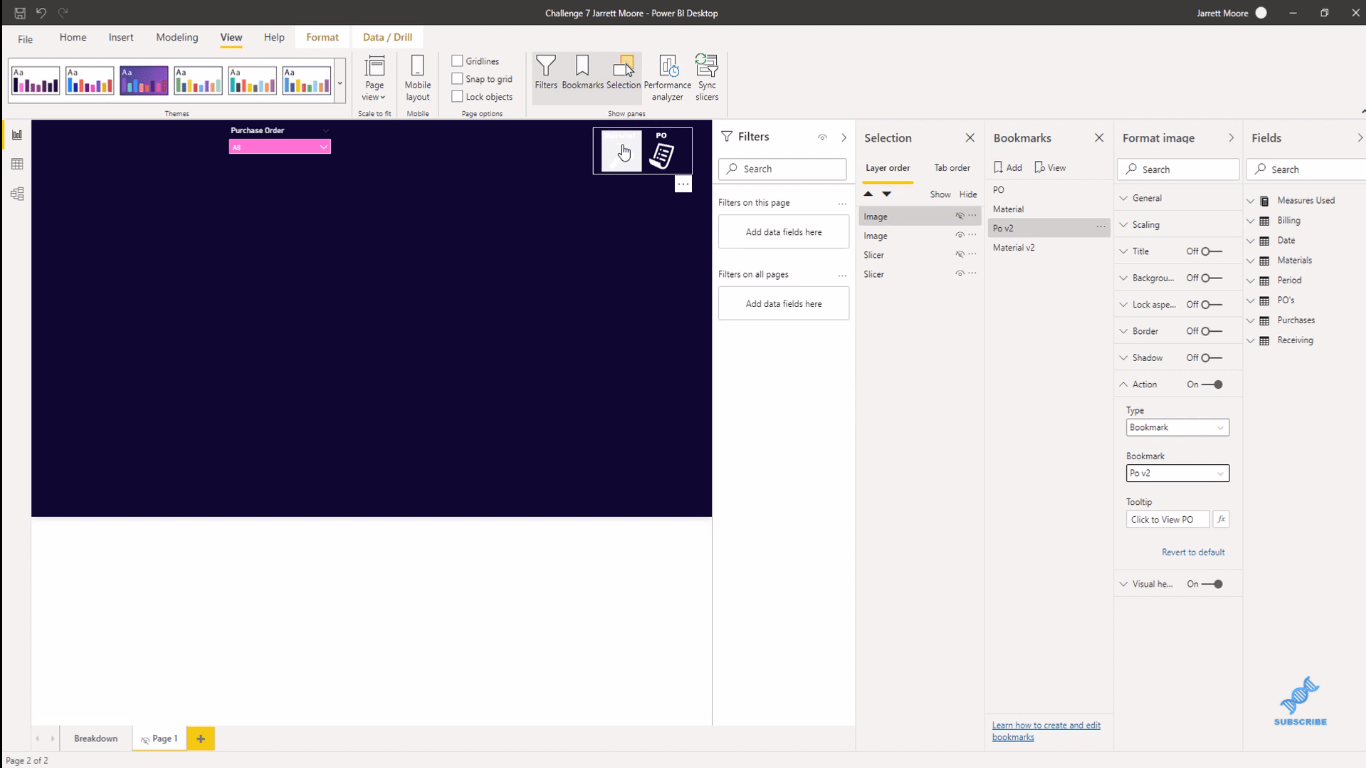Enable Lock objects checkbox

[457, 97]
